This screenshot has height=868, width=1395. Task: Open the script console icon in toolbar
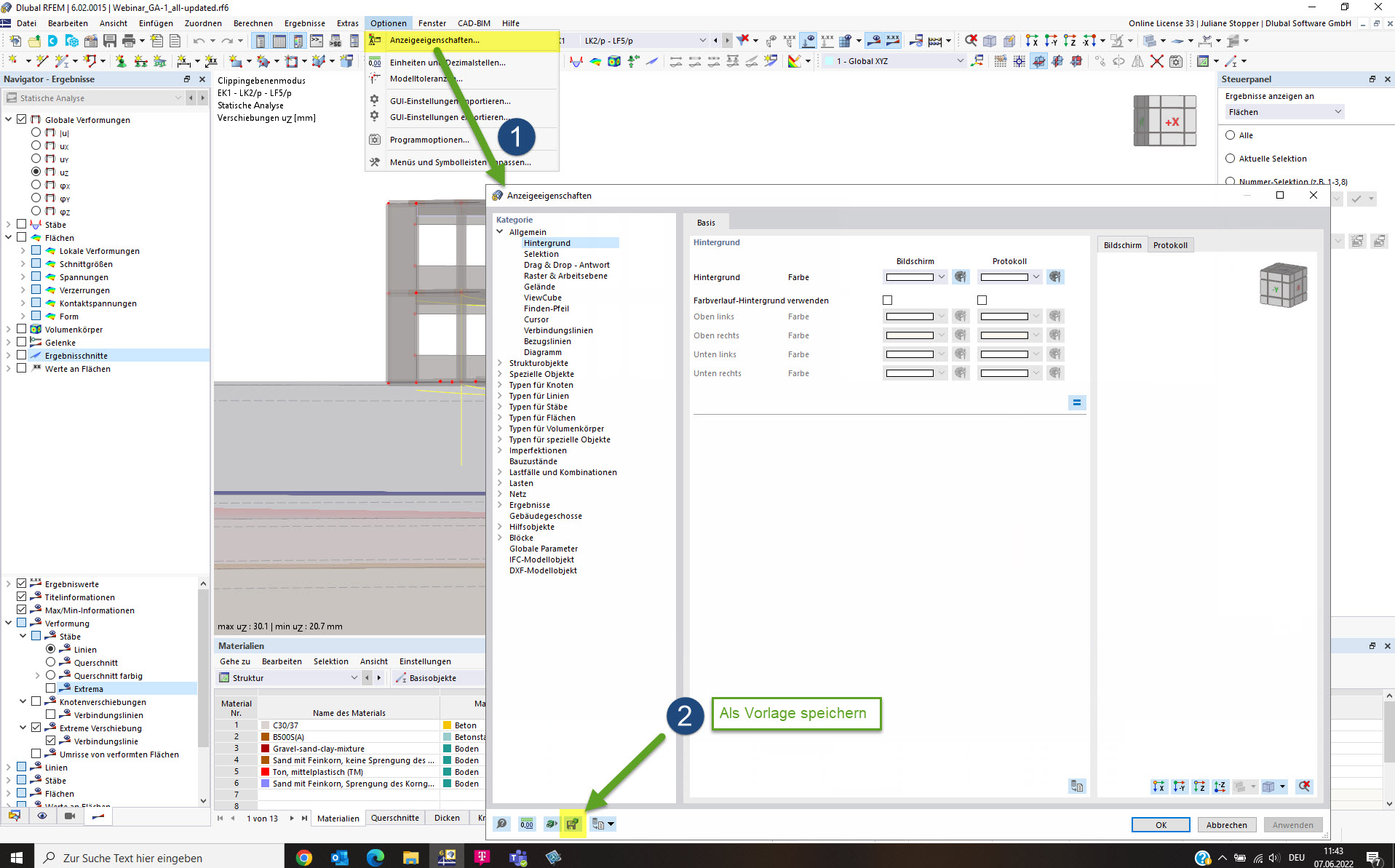(317, 41)
